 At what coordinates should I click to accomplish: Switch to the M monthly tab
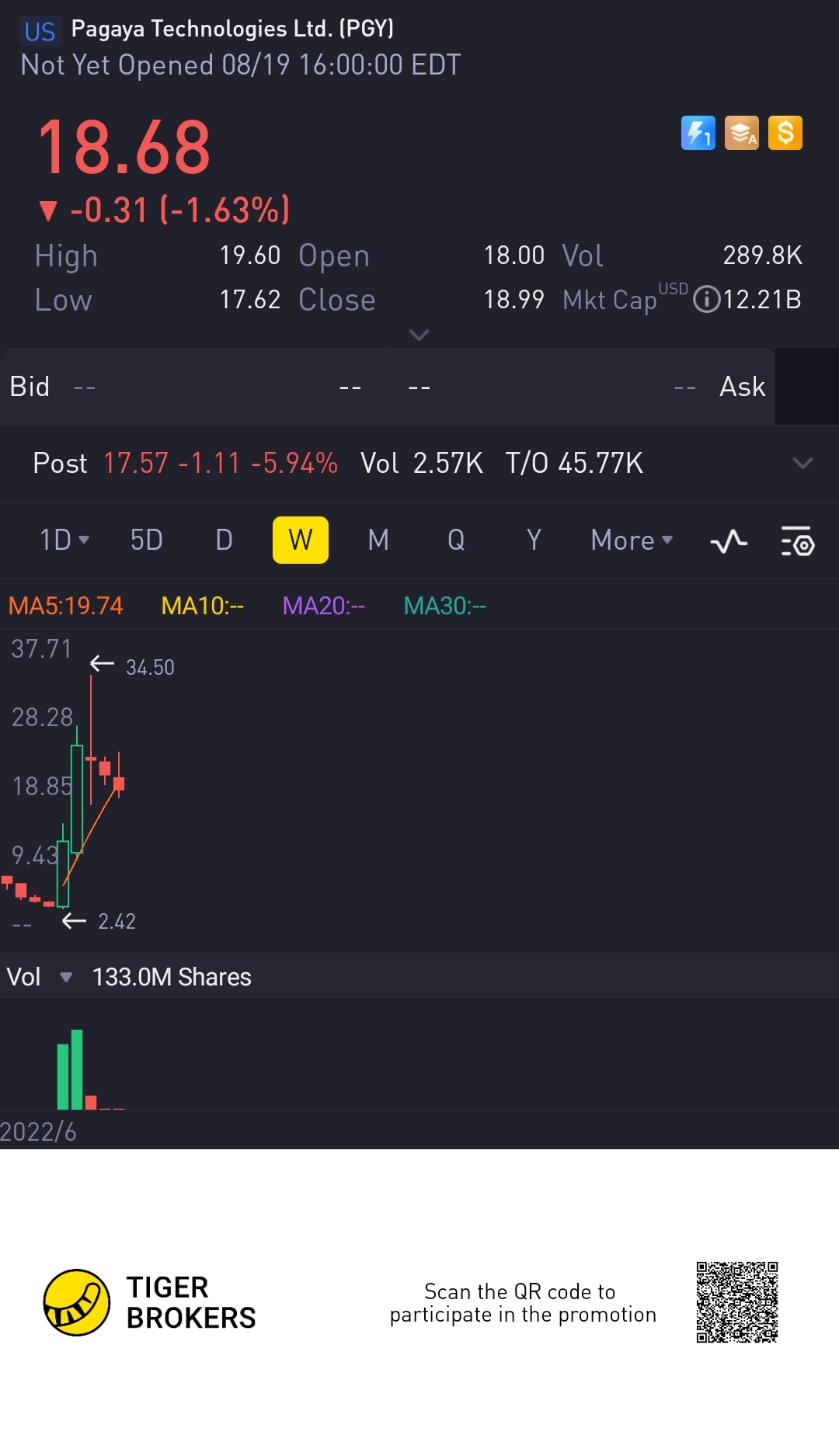378,540
